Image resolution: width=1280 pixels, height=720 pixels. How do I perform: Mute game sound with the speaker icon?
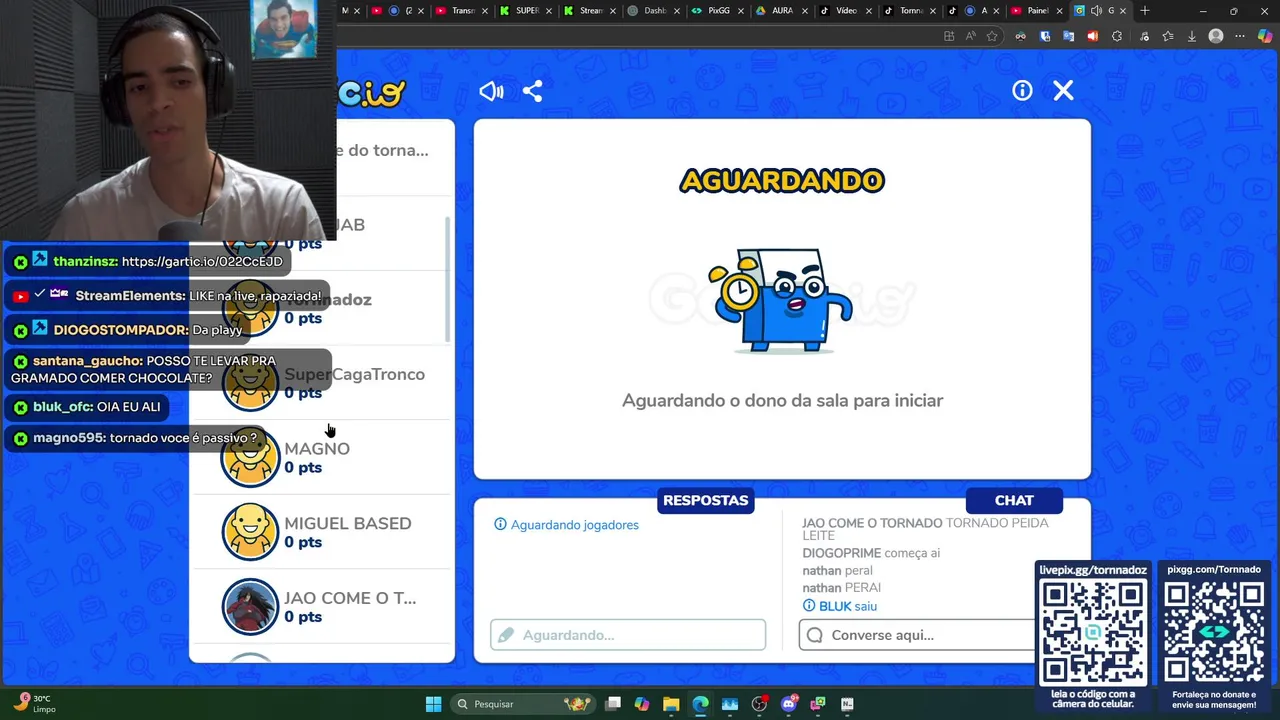491,91
